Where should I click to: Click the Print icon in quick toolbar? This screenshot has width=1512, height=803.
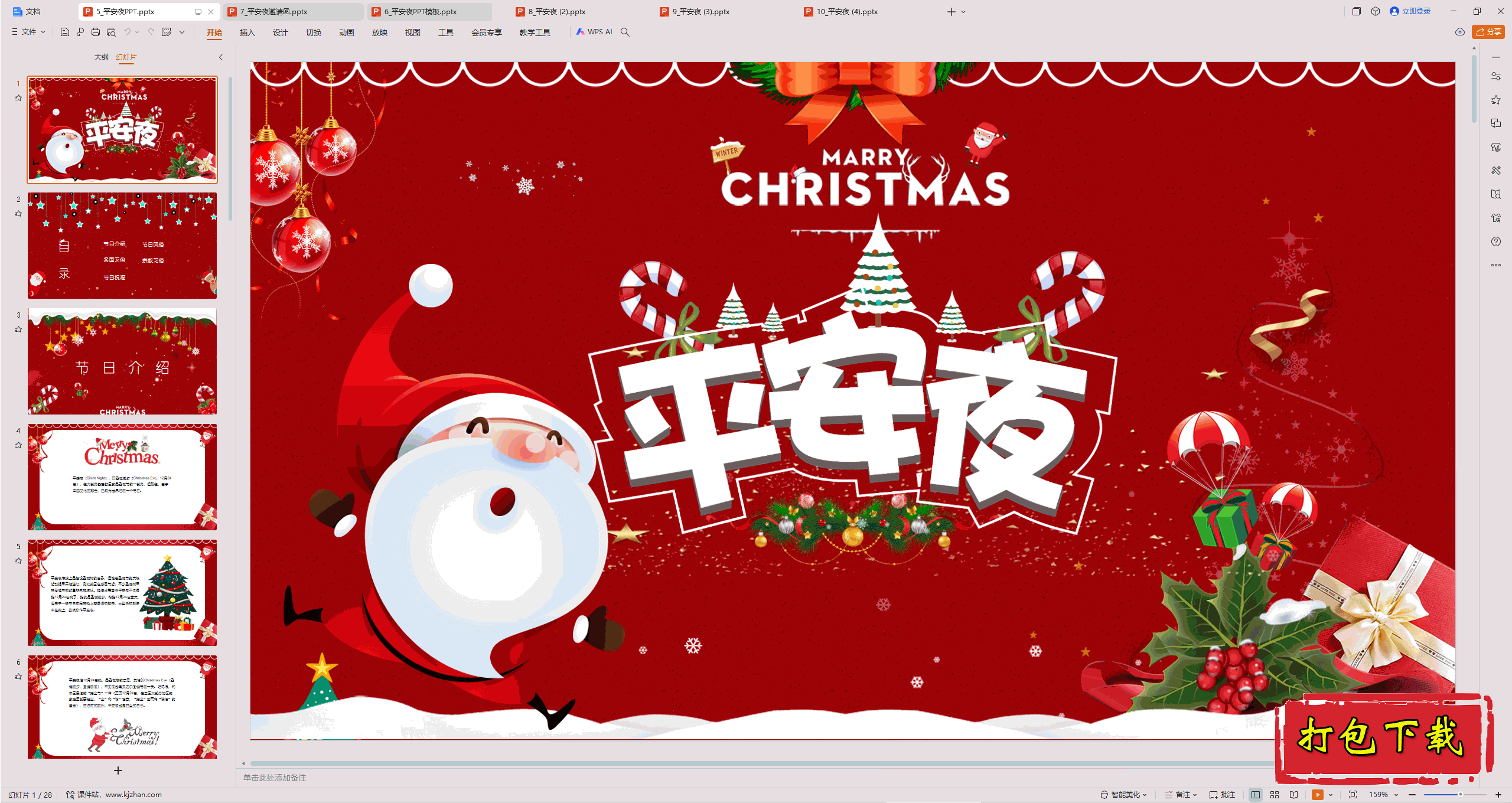(x=96, y=32)
